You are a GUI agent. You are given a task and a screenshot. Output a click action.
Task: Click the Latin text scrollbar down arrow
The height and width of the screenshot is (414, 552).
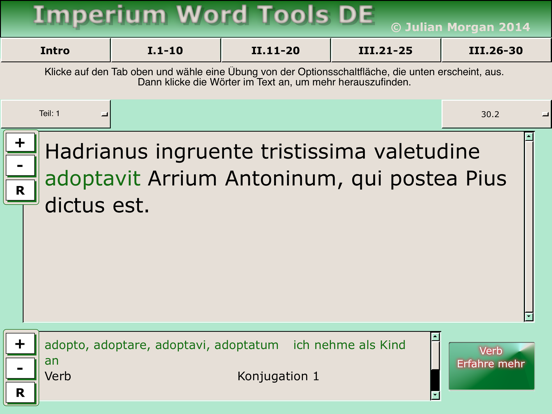tap(529, 316)
